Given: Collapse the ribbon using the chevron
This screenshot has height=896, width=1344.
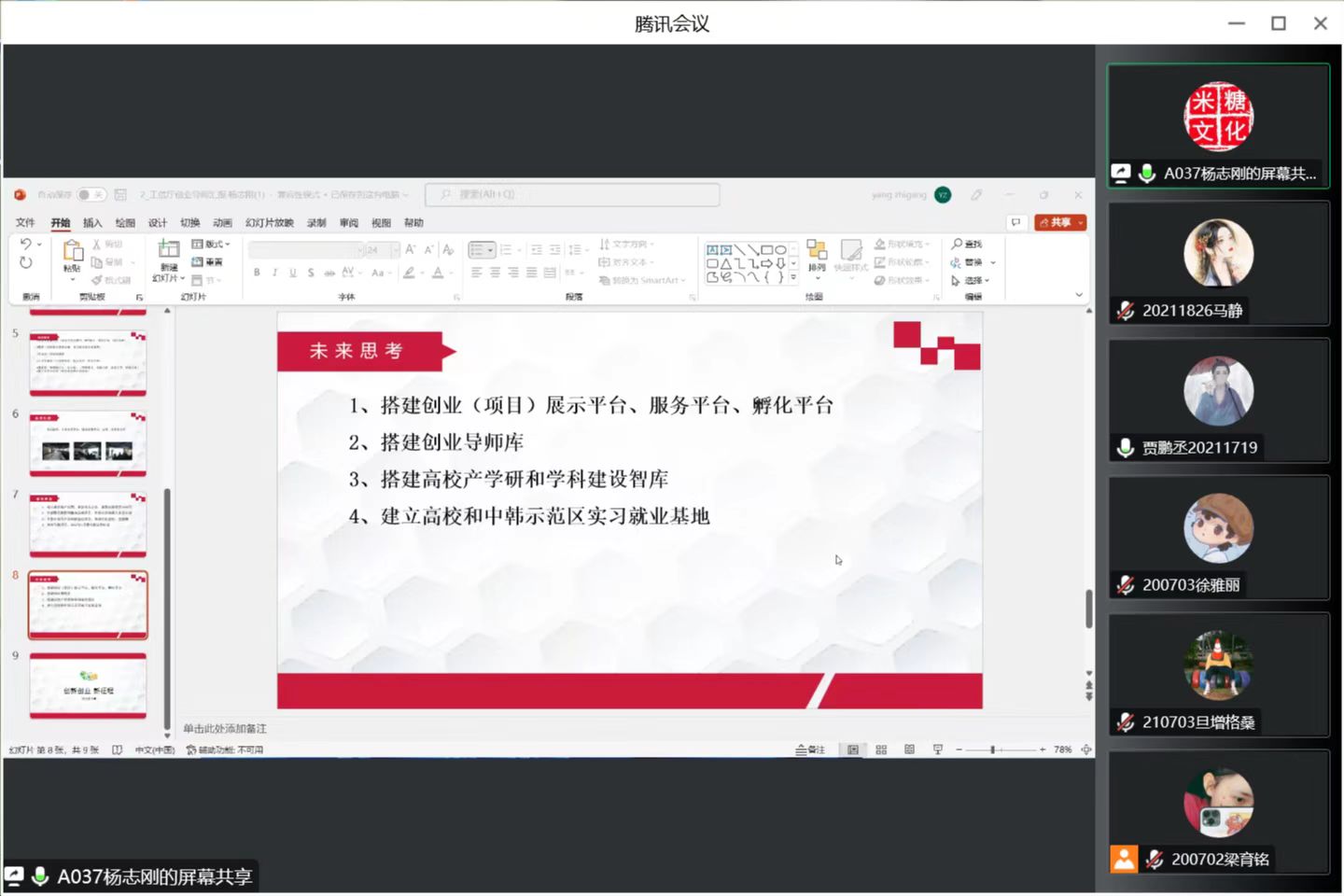Looking at the screenshot, I should [x=1079, y=295].
